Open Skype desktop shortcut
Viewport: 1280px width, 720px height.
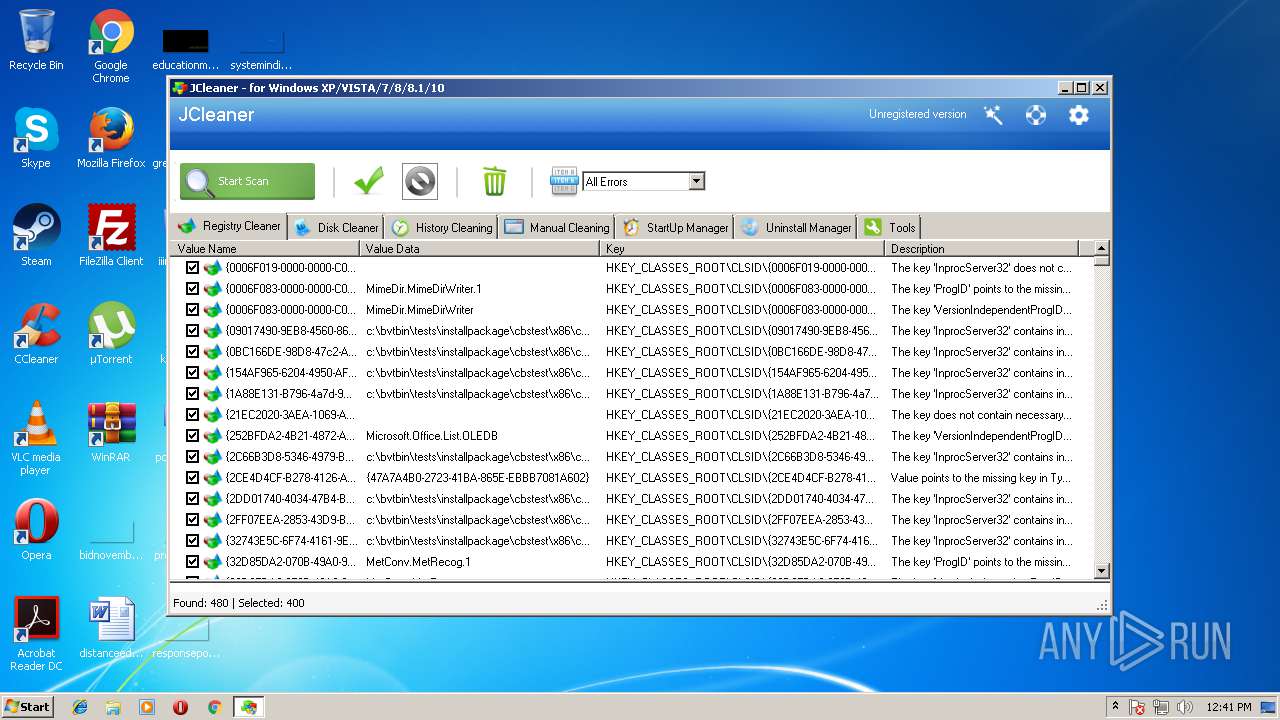tap(36, 138)
